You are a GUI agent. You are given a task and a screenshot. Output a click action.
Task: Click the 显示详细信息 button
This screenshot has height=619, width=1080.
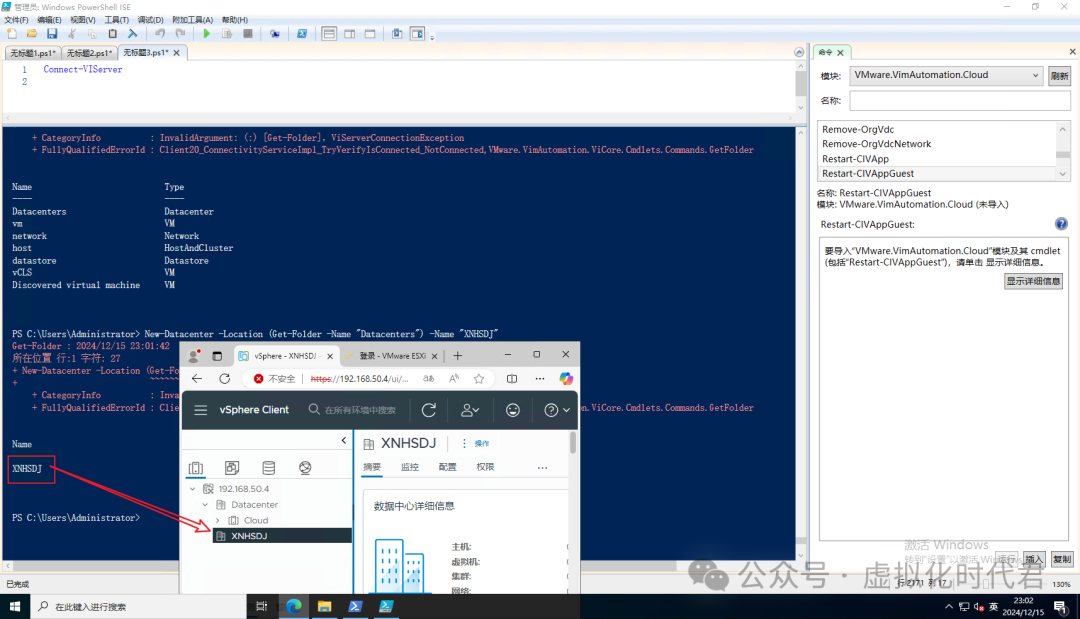pyautogui.click(x=1033, y=281)
